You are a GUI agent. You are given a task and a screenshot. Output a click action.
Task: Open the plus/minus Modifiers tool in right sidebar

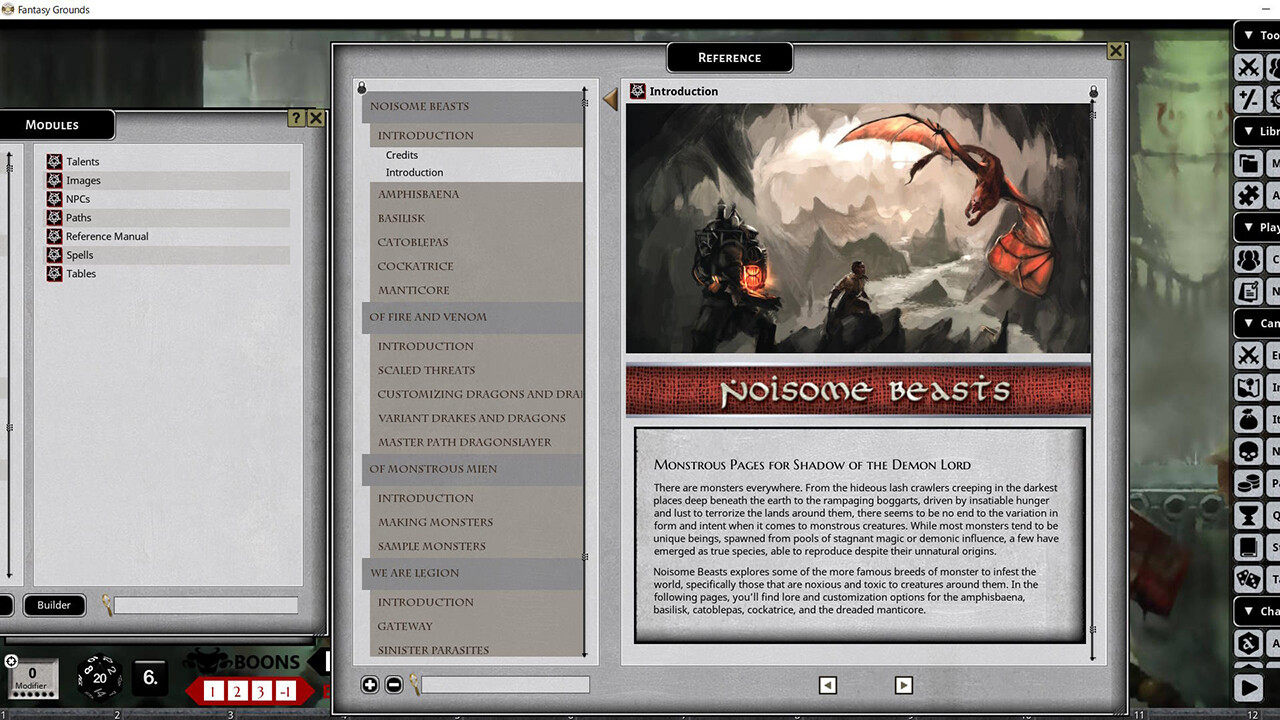coord(1251,99)
